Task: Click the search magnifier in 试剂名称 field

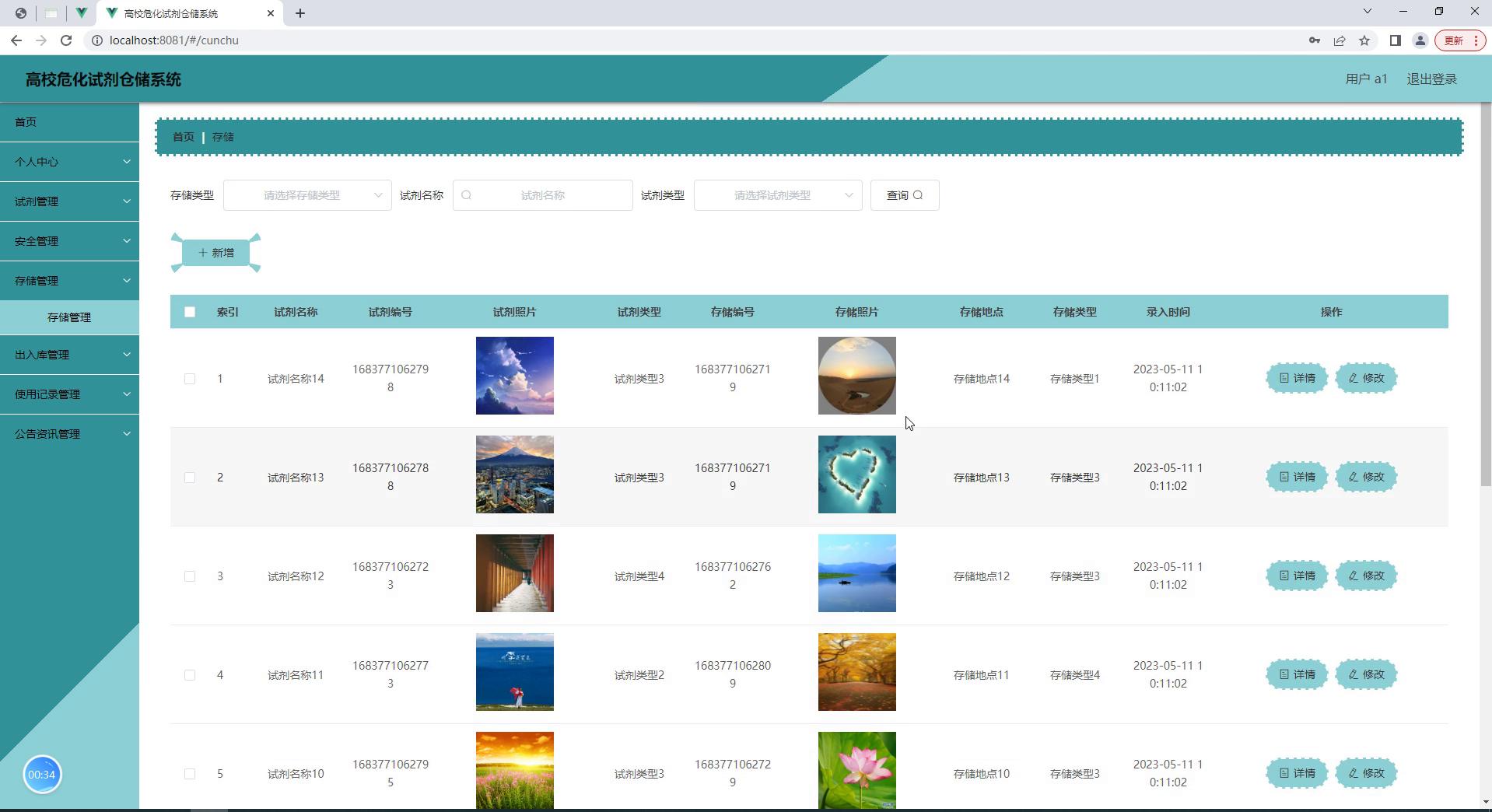Action: 467,195
